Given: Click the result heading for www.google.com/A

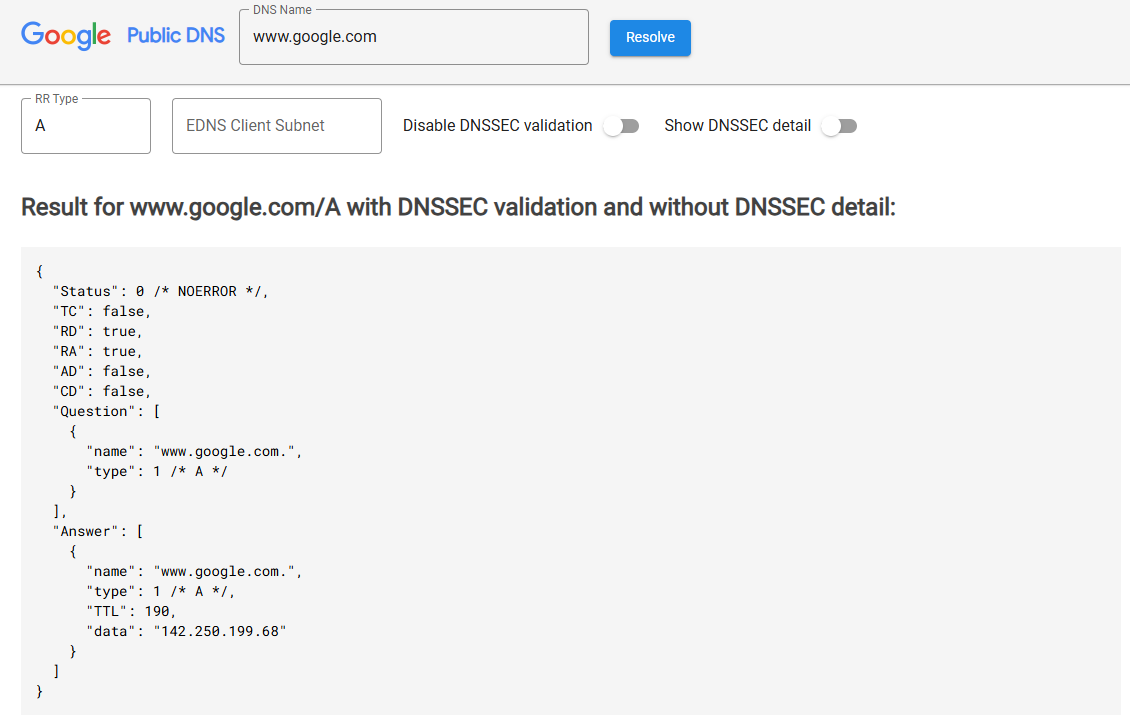Looking at the screenshot, I should point(458,208).
